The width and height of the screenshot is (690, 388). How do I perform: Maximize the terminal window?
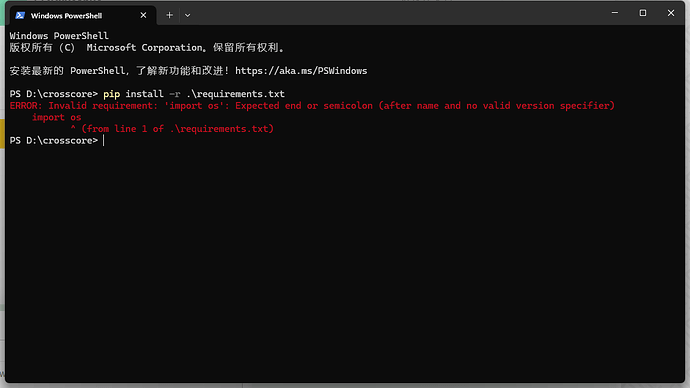tap(643, 13)
